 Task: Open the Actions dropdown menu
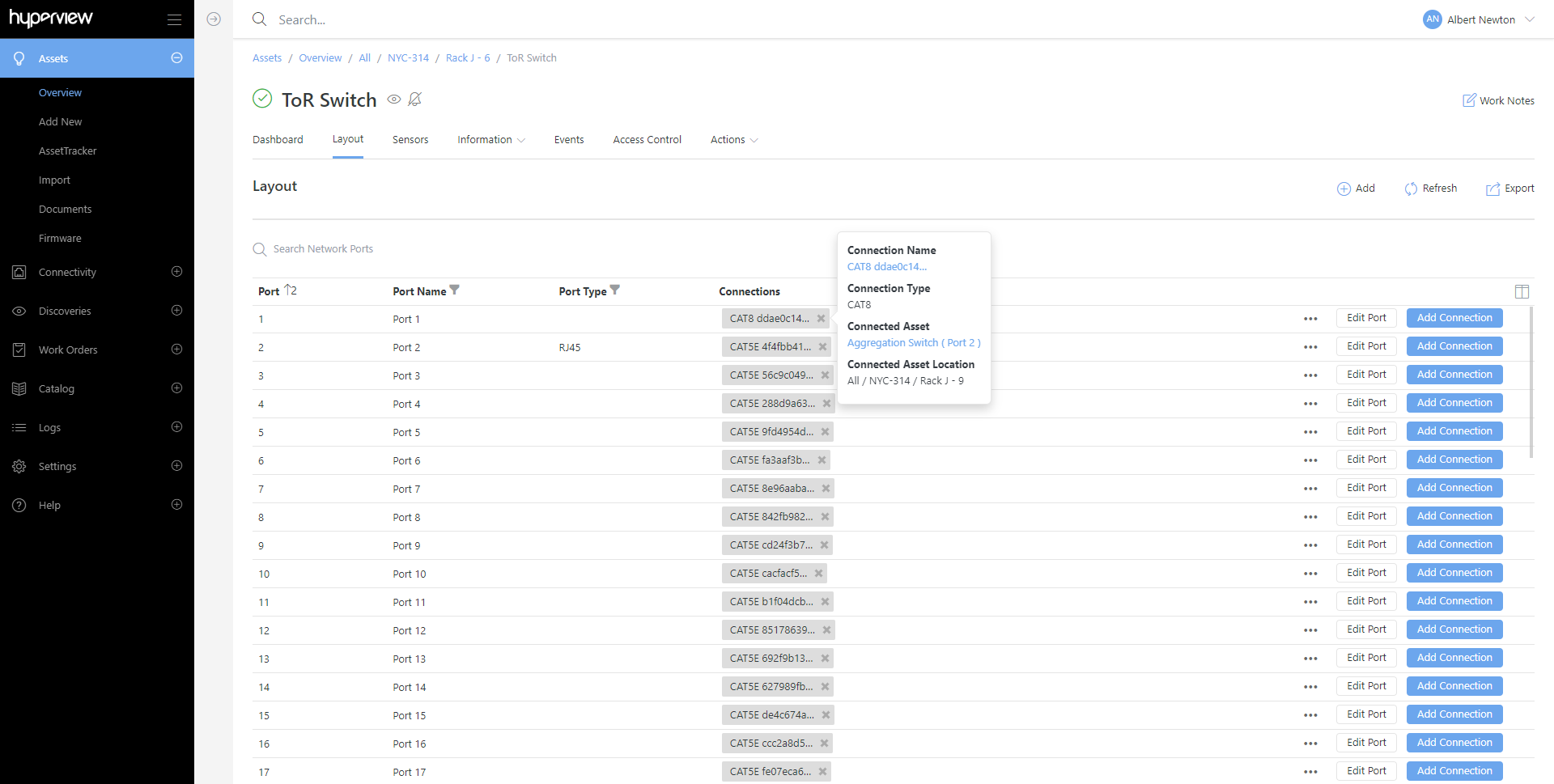(x=733, y=140)
